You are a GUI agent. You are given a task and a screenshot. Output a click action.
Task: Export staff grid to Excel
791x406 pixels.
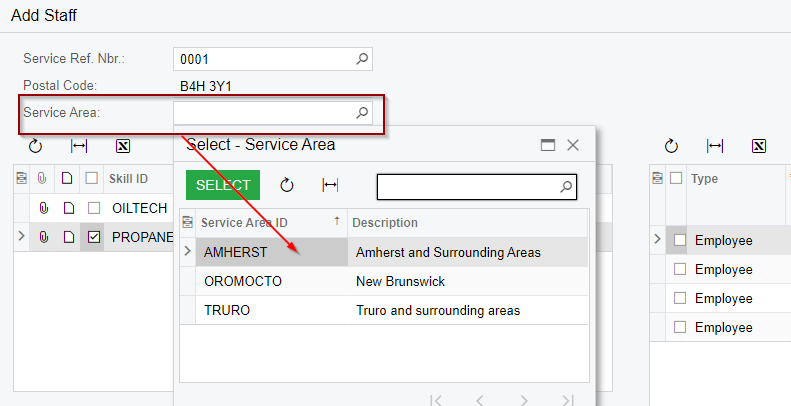[759, 146]
